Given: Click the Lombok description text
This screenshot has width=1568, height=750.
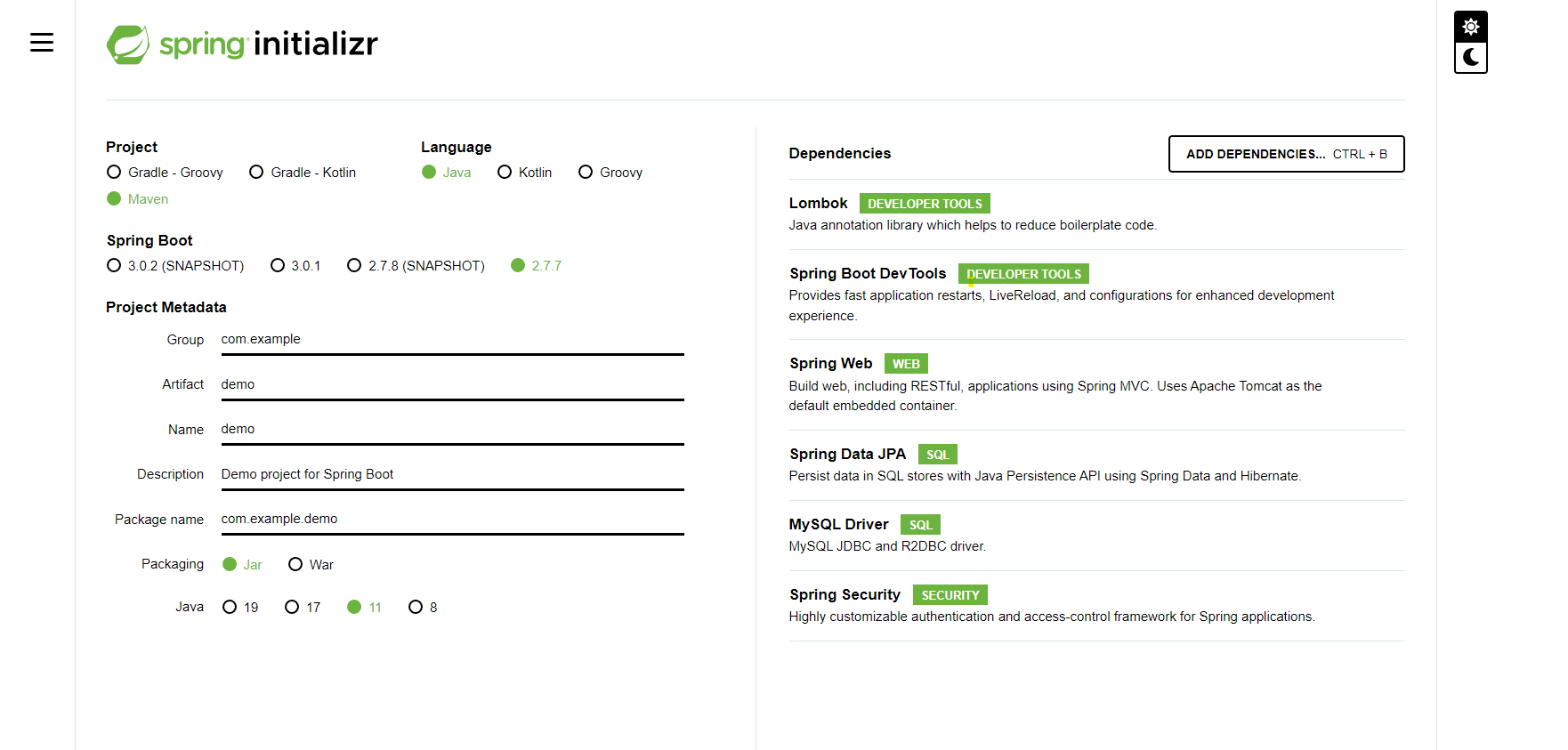Looking at the screenshot, I should tap(973, 225).
